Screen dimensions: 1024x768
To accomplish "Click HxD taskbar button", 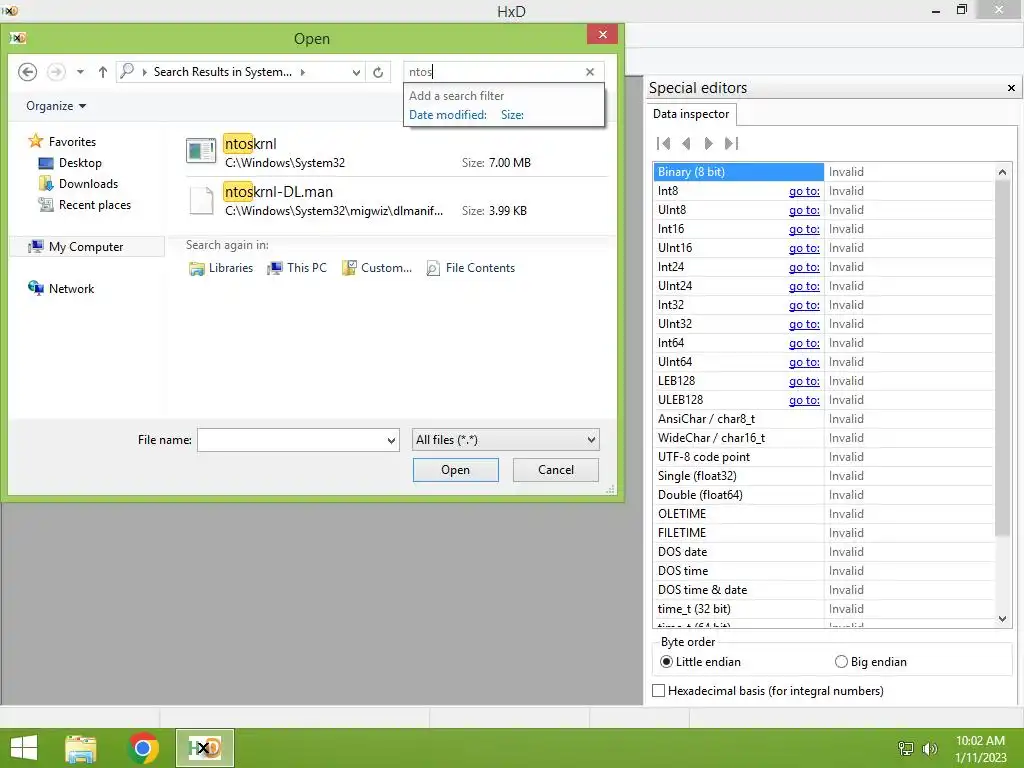I will pyautogui.click(x=204, y=748).
